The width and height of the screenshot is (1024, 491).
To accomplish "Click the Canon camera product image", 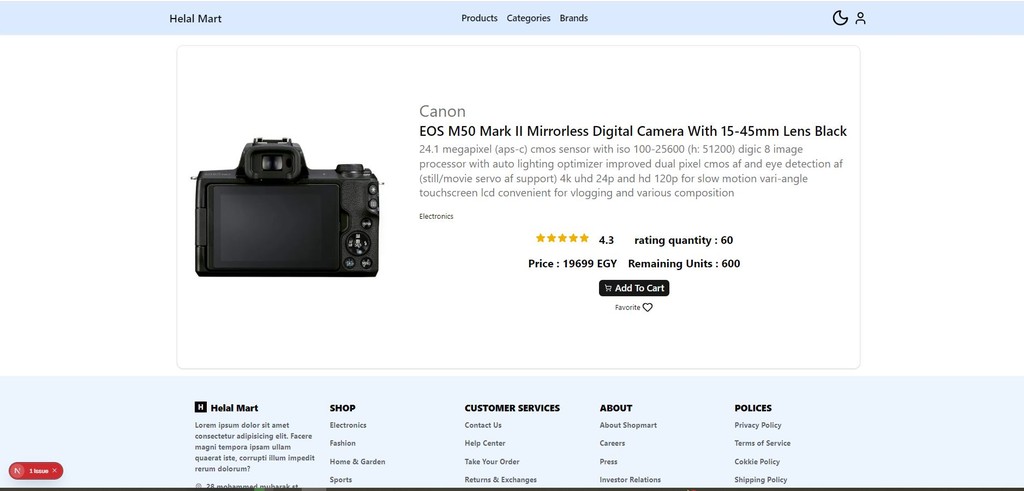I will [287, 207].
